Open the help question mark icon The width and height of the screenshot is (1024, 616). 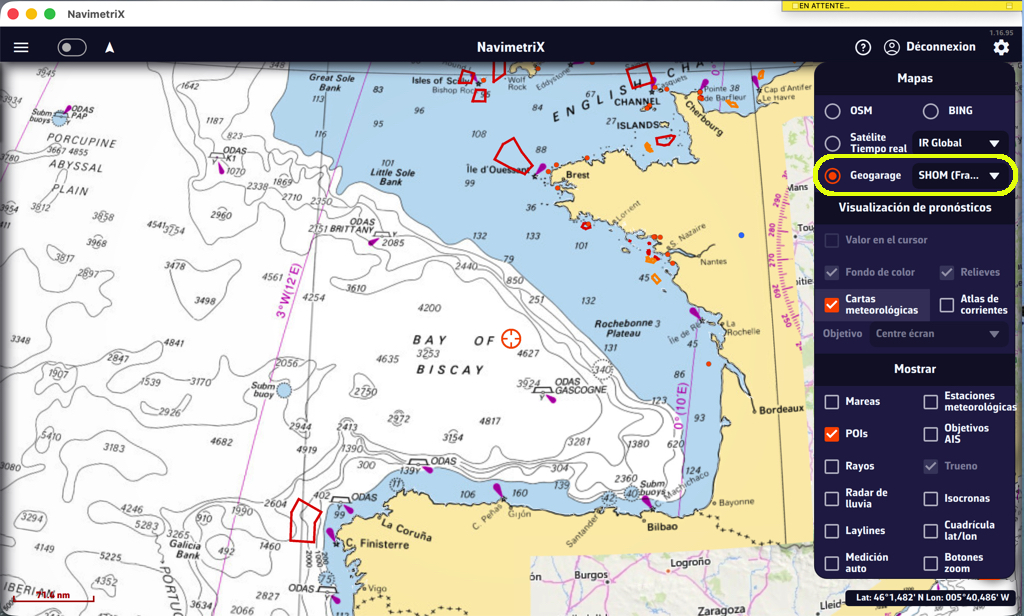click(x=863, y=47)
